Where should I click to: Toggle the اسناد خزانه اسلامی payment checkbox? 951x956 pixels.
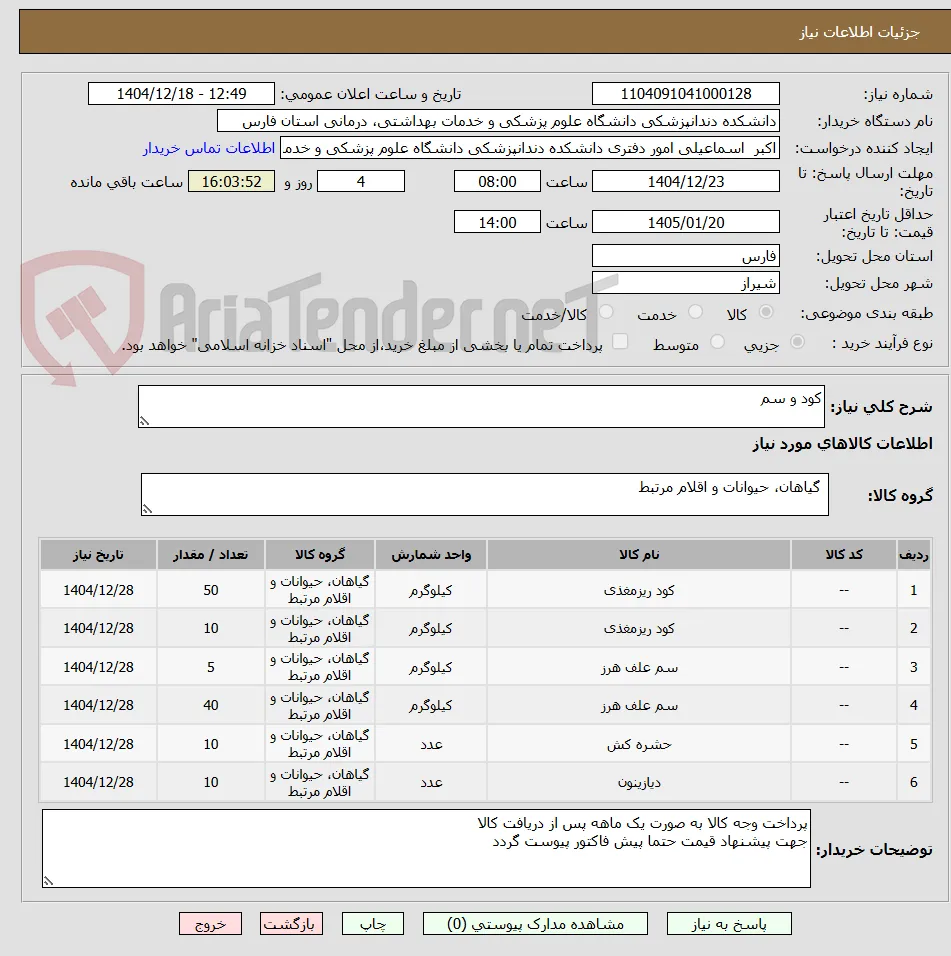(620, 341)
